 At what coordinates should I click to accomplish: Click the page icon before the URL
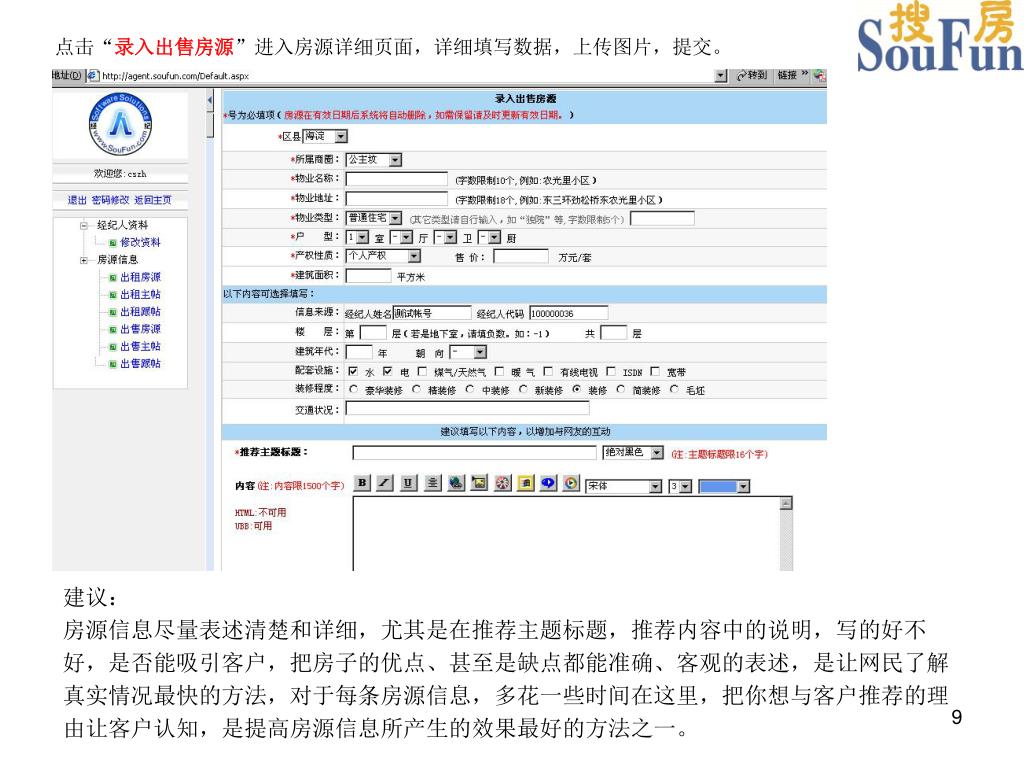(92, 76)
